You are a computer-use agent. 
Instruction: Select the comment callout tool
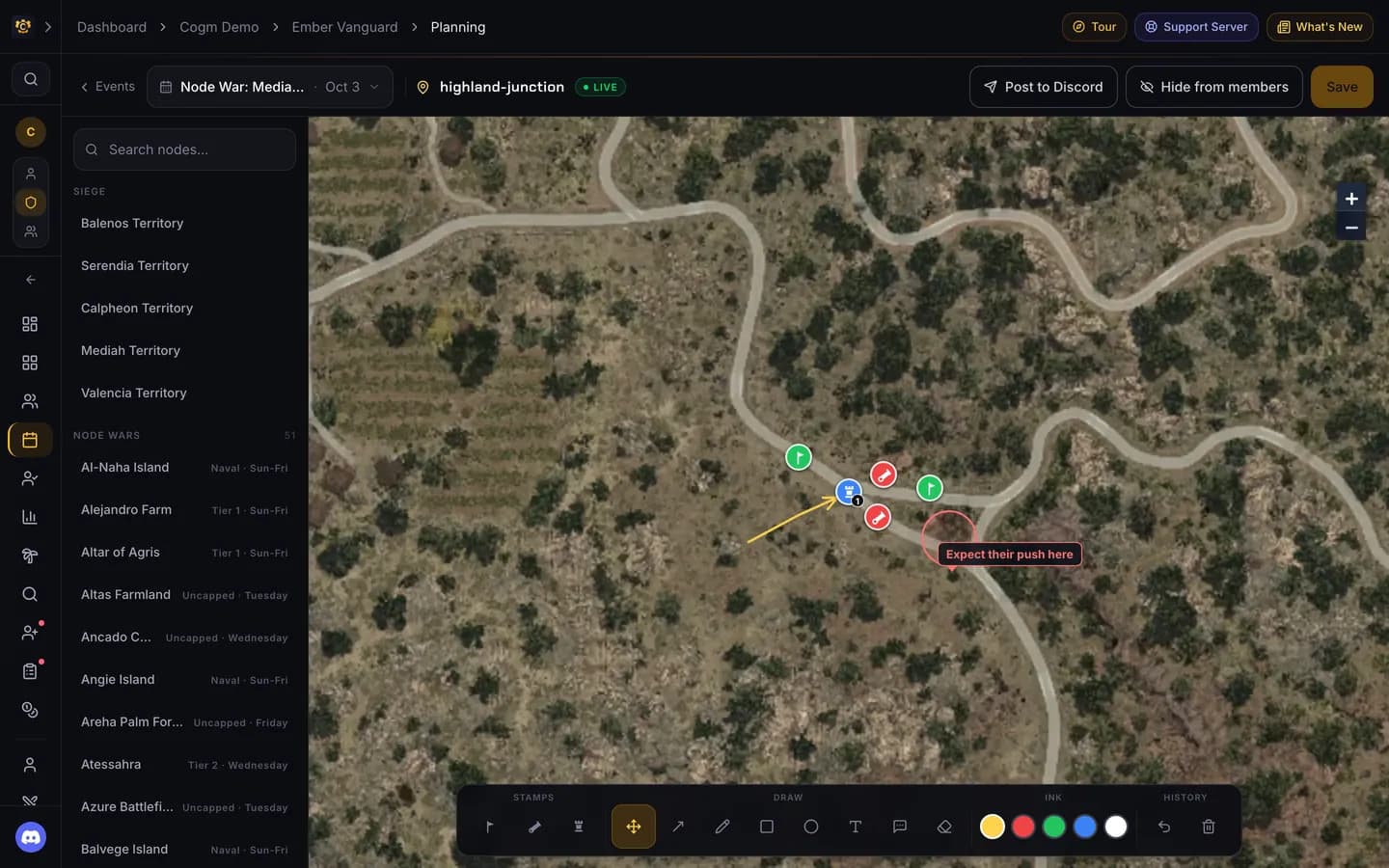(900, 827)
